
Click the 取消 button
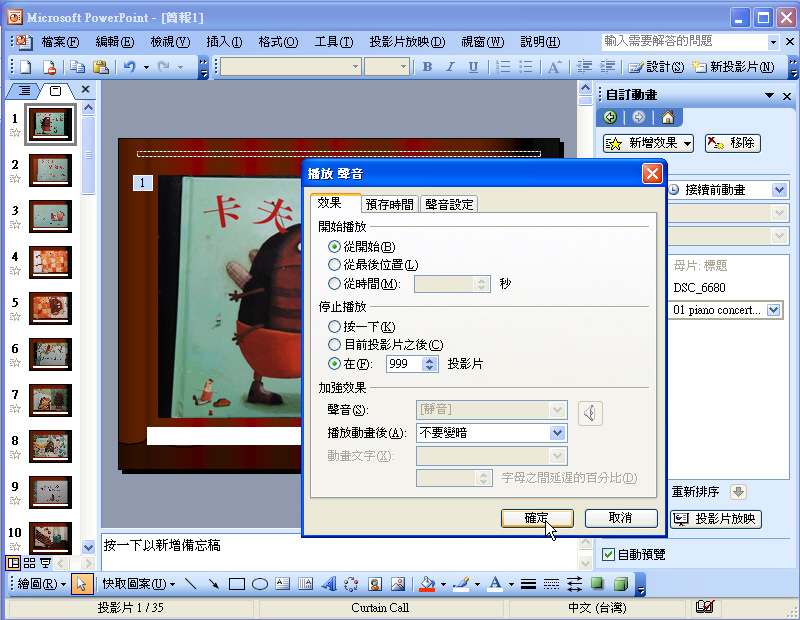(621, 518)
